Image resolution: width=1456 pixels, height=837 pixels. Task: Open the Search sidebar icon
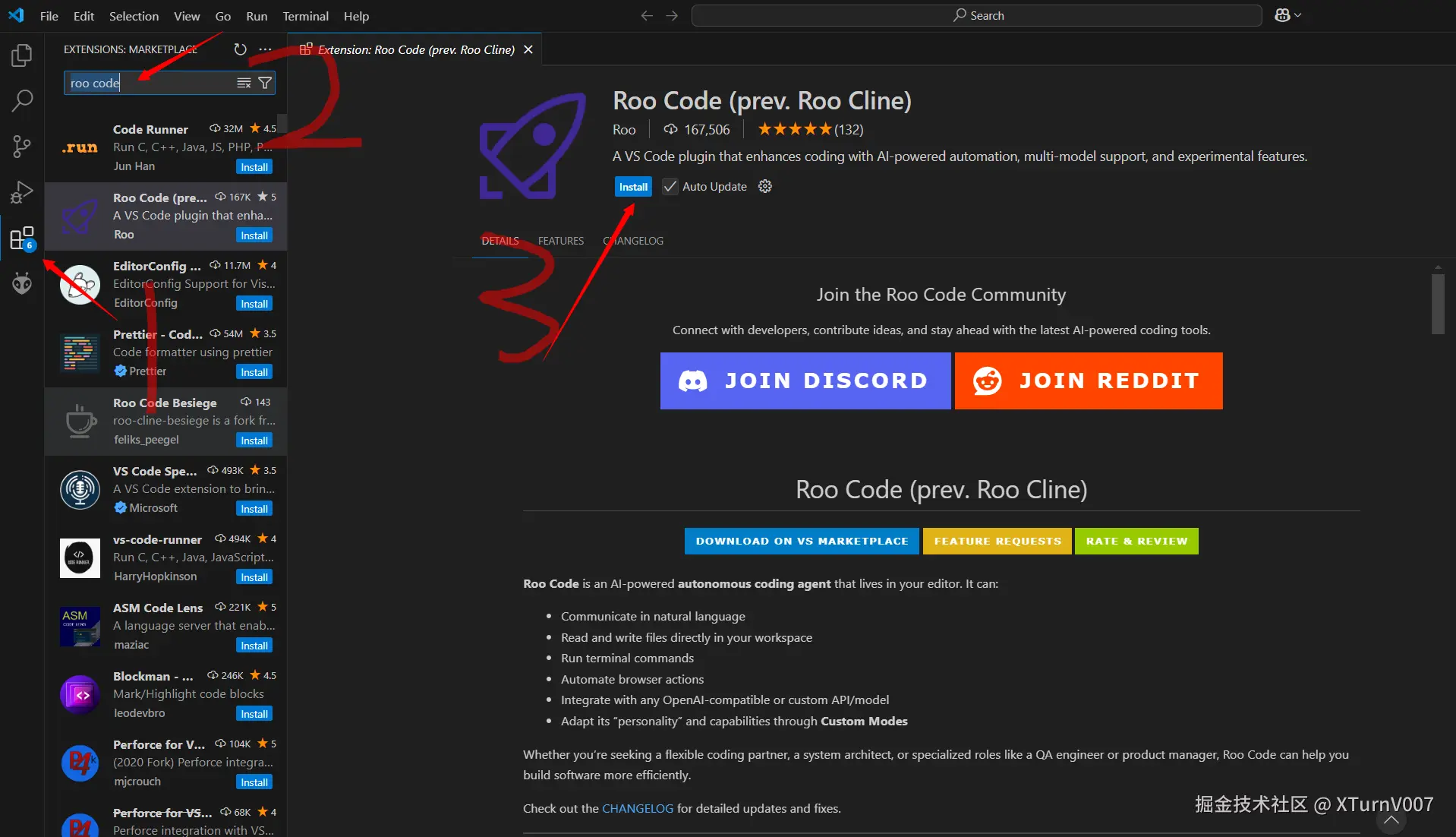pyautogui.click(x=21, y=100)
